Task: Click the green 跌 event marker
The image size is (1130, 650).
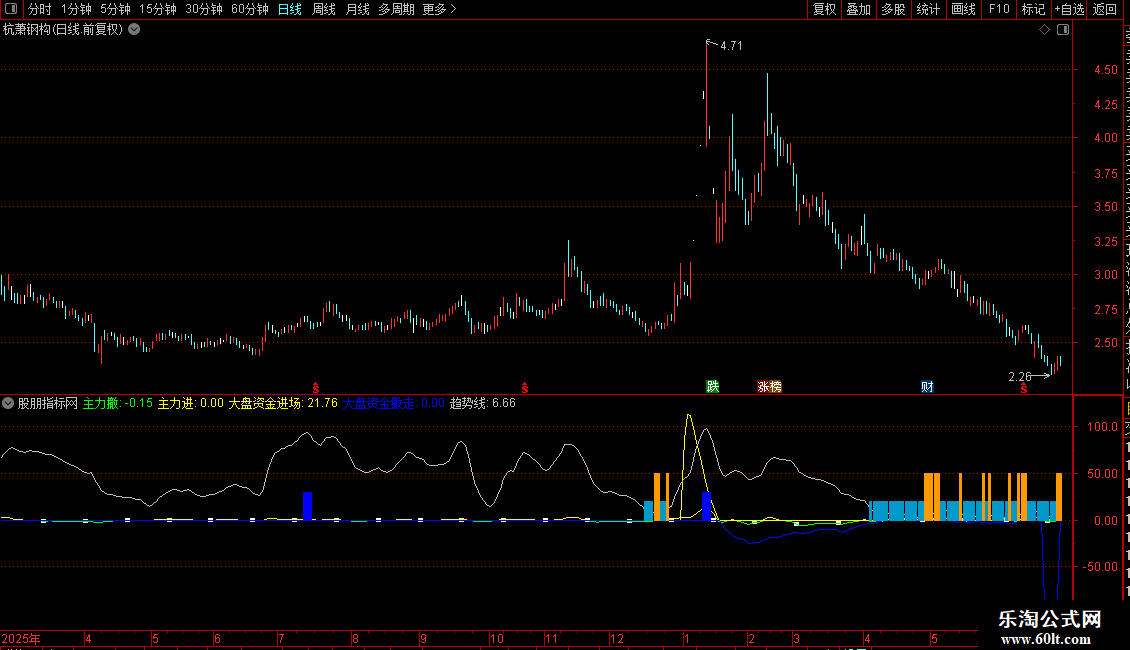Action: click(x=713, y=387)
